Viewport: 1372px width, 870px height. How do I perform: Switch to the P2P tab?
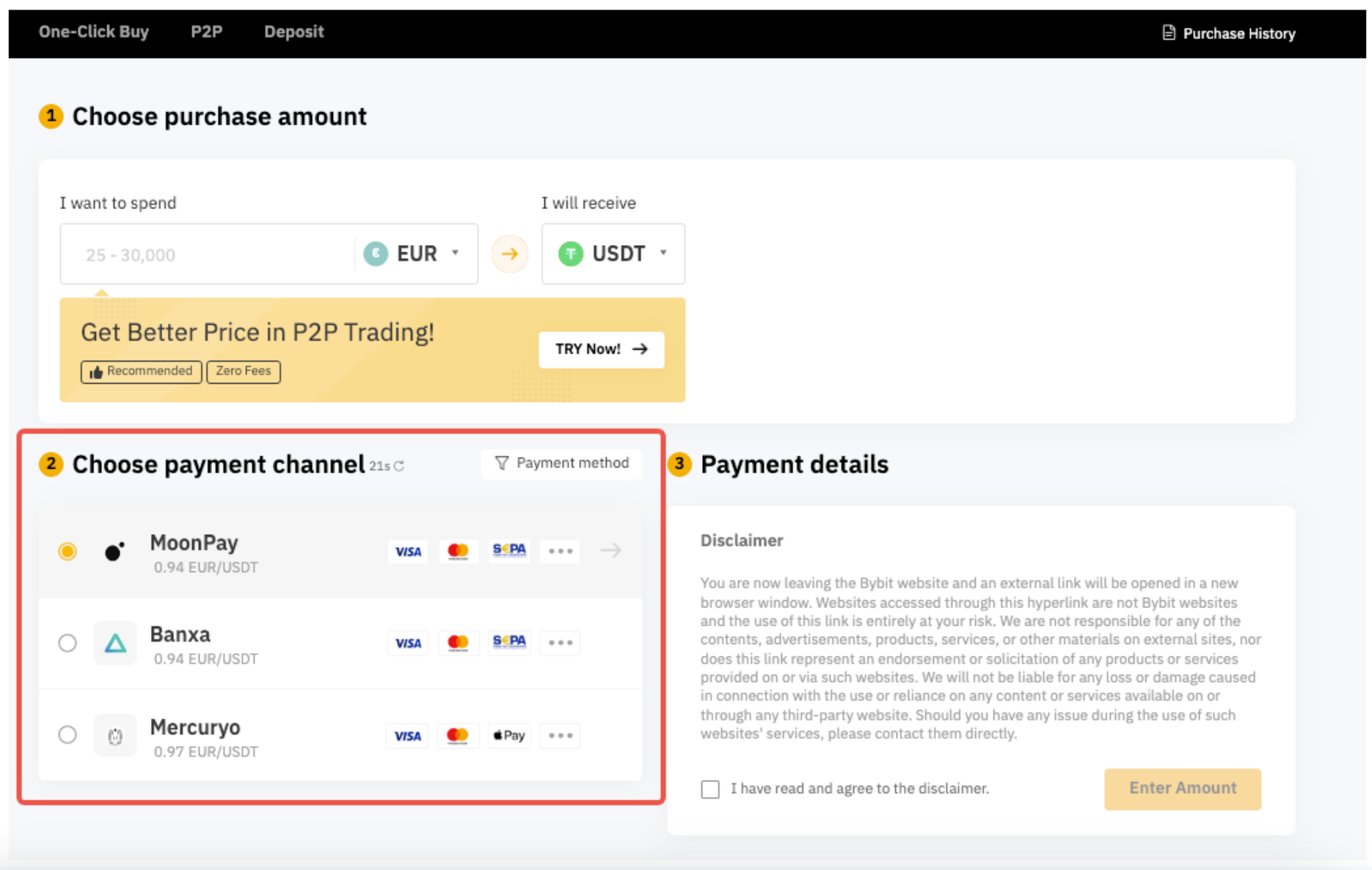(x=206, y=32)
